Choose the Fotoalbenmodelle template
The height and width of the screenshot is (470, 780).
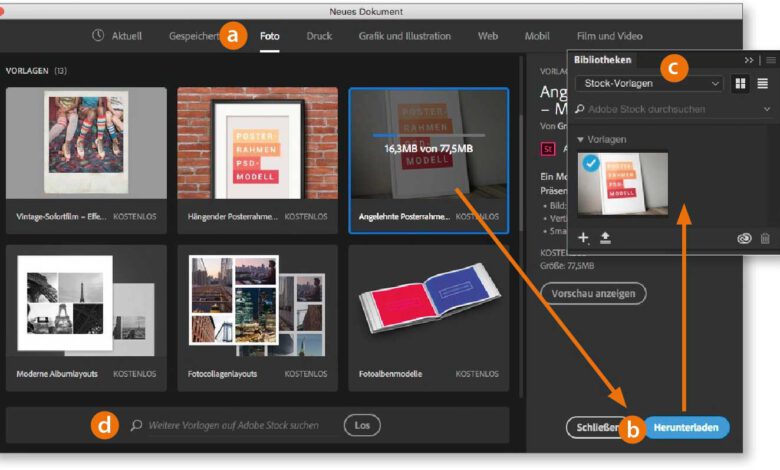pyautogui.click(x=429, y=317)
